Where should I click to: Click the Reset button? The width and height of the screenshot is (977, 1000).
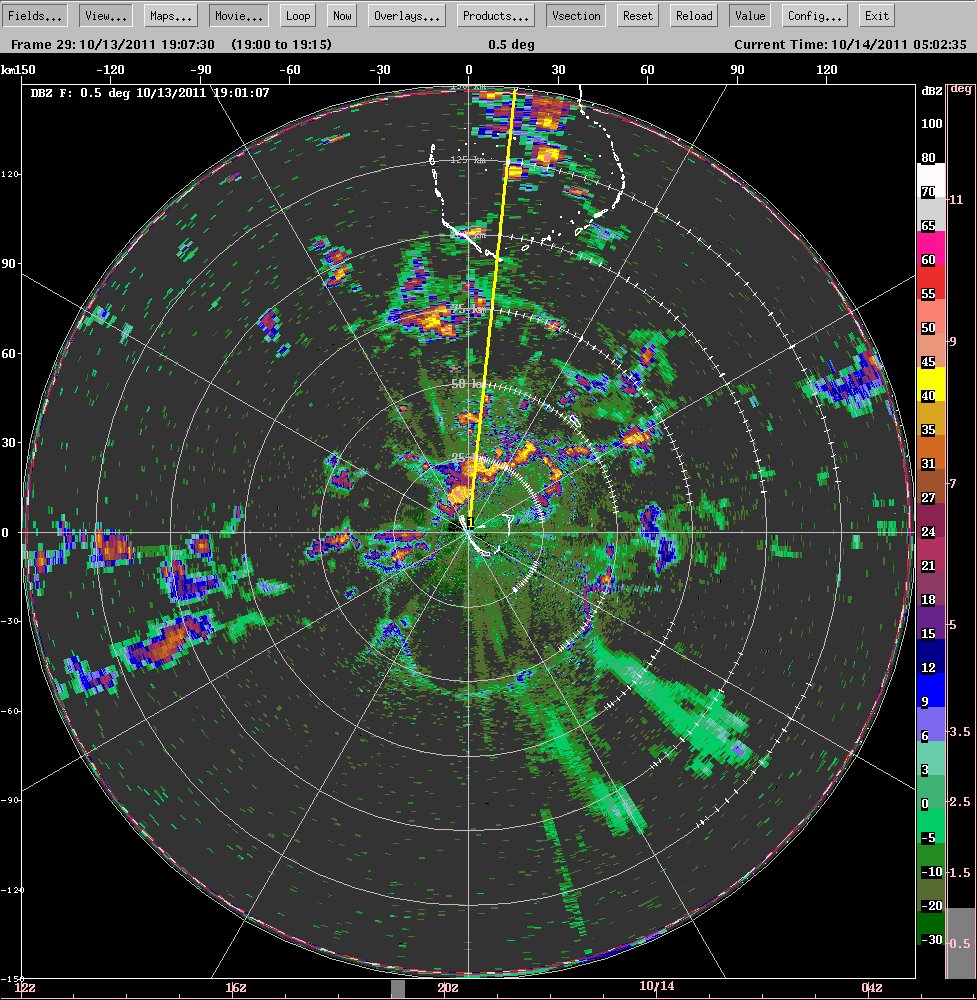(x=638, y=16)
